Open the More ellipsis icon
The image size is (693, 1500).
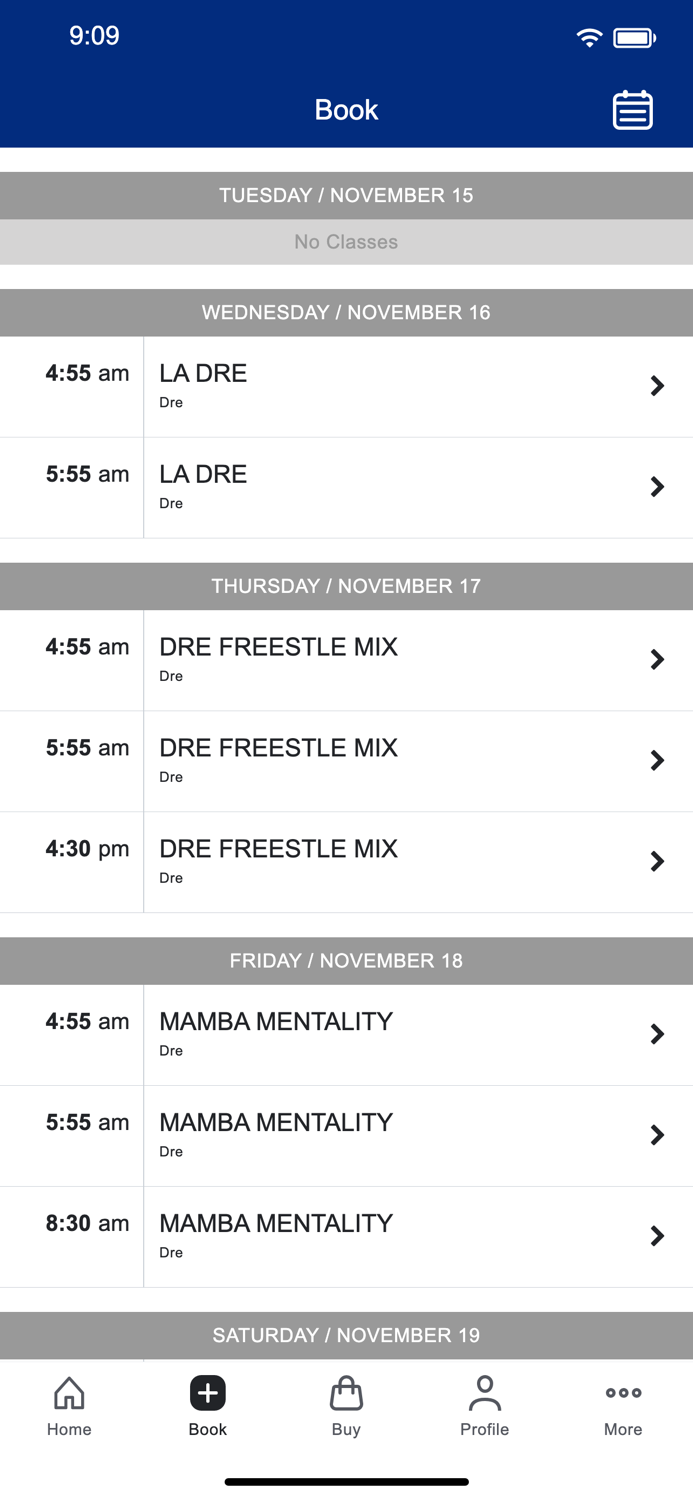coord(622,1392)
